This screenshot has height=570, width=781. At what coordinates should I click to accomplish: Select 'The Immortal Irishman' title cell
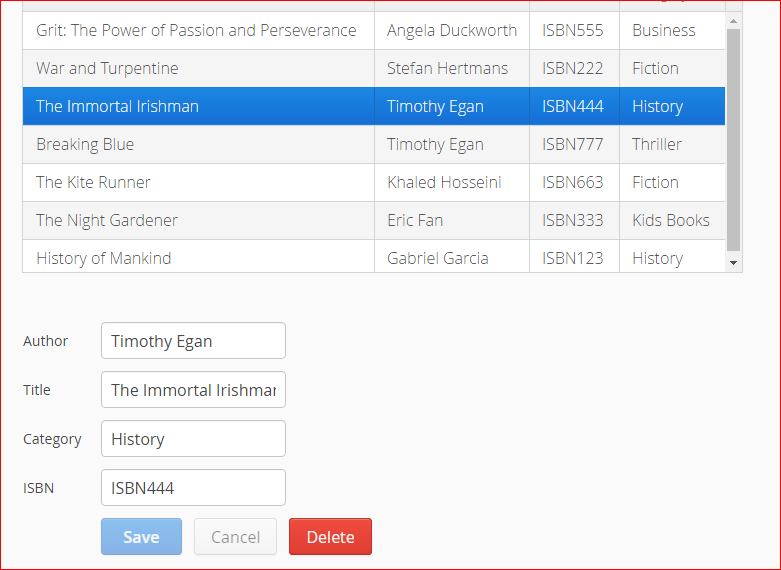tap(199, 106)
